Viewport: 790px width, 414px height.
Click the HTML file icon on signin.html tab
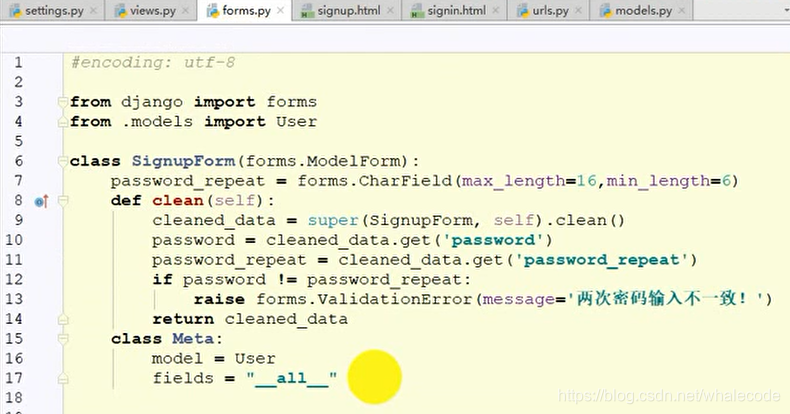tap(417, 11)
